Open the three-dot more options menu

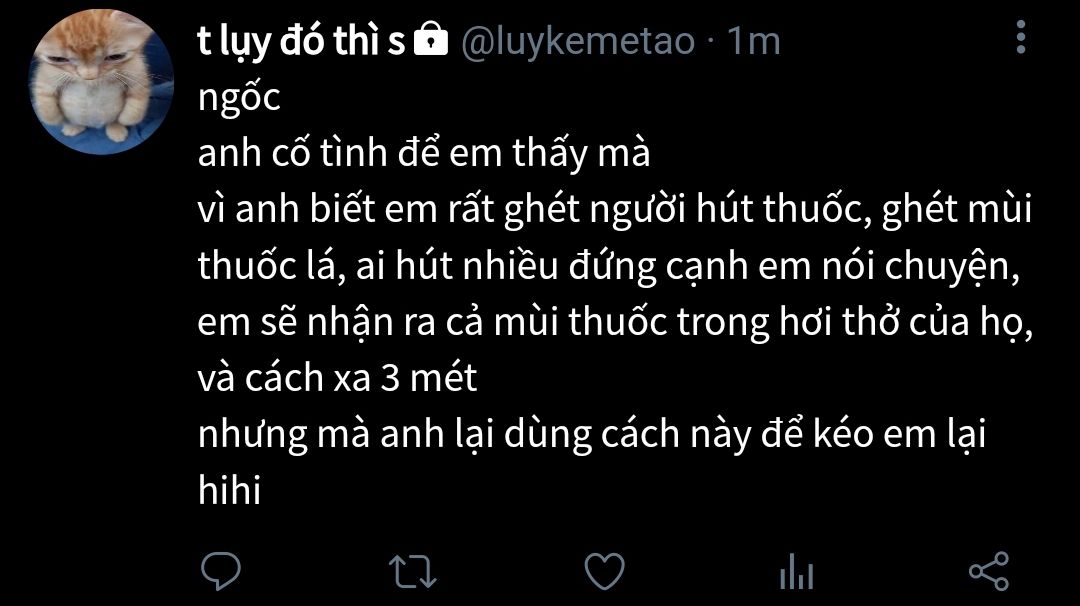pyautogui.click(x=1021, y=37)
